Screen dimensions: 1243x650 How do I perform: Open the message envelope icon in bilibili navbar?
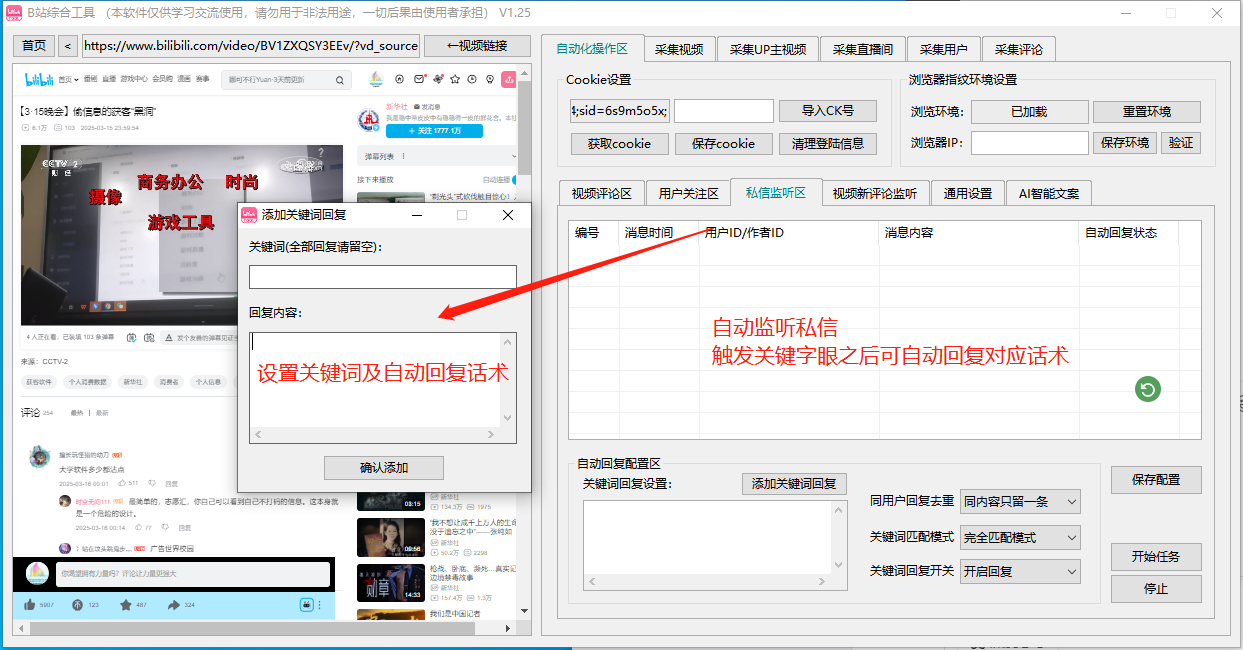click(419, 79)
